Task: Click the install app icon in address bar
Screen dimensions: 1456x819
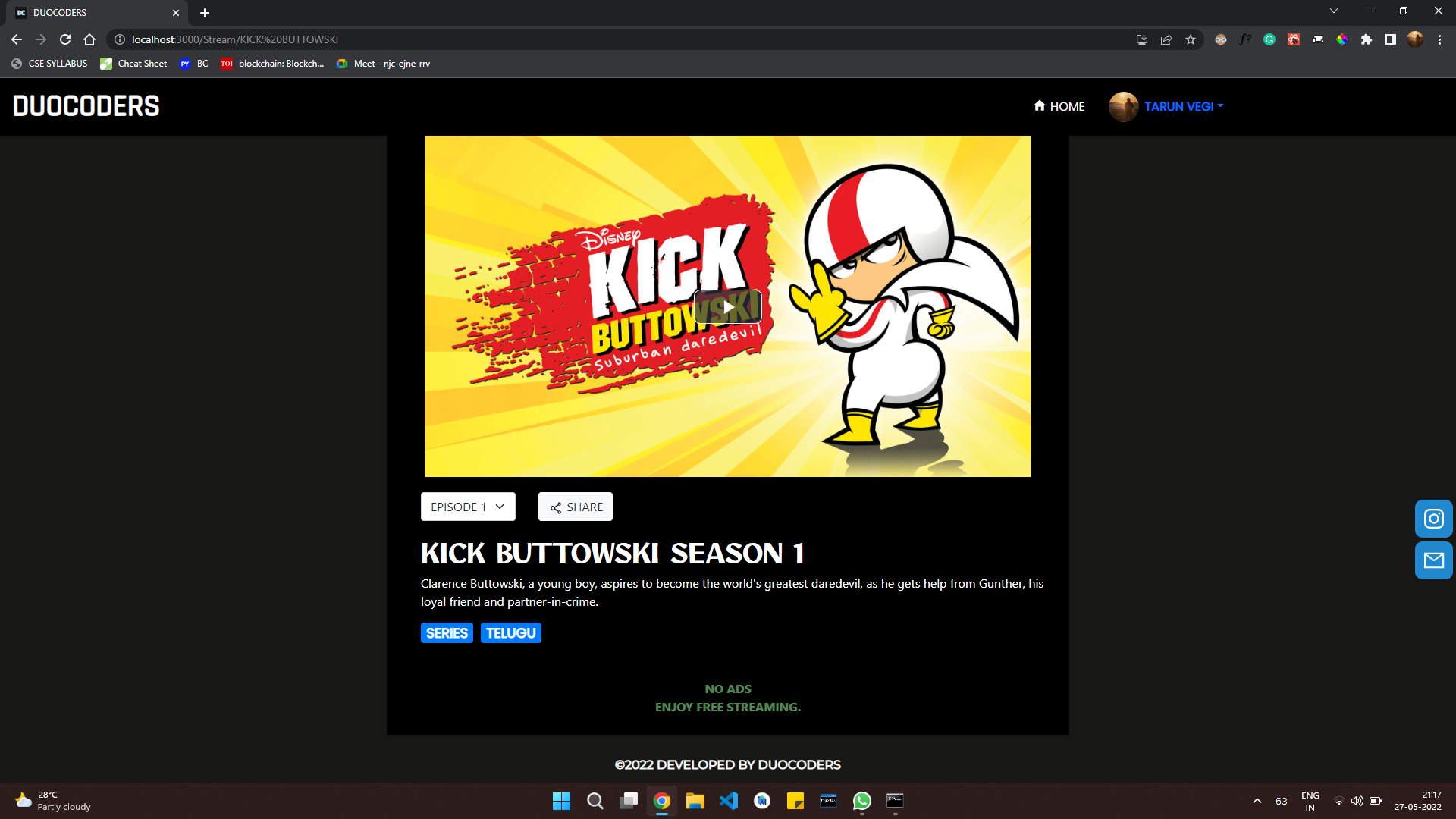Action: point(1142,39)
